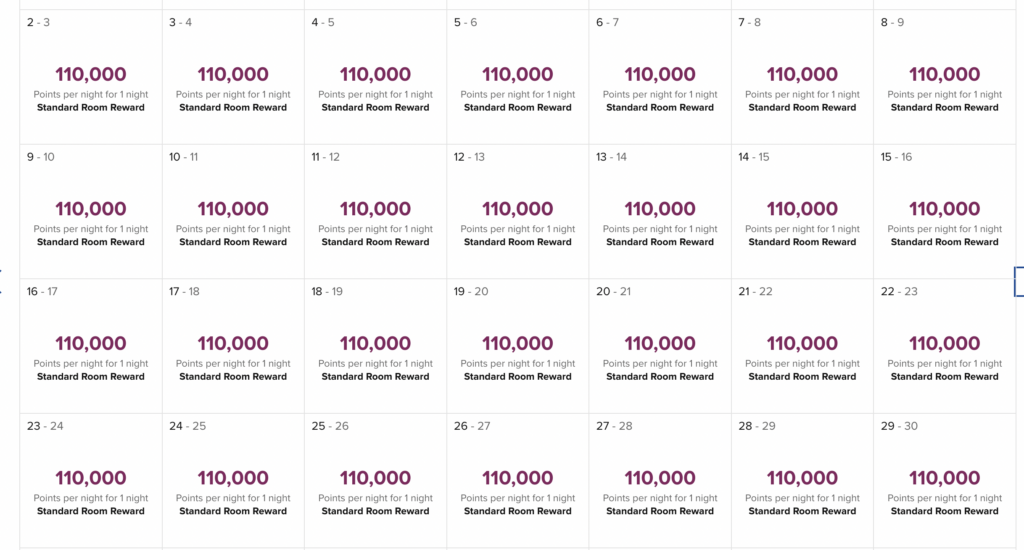Choose the 18 - 19 date cell
1024x550 pixels.
pos(375,347)
